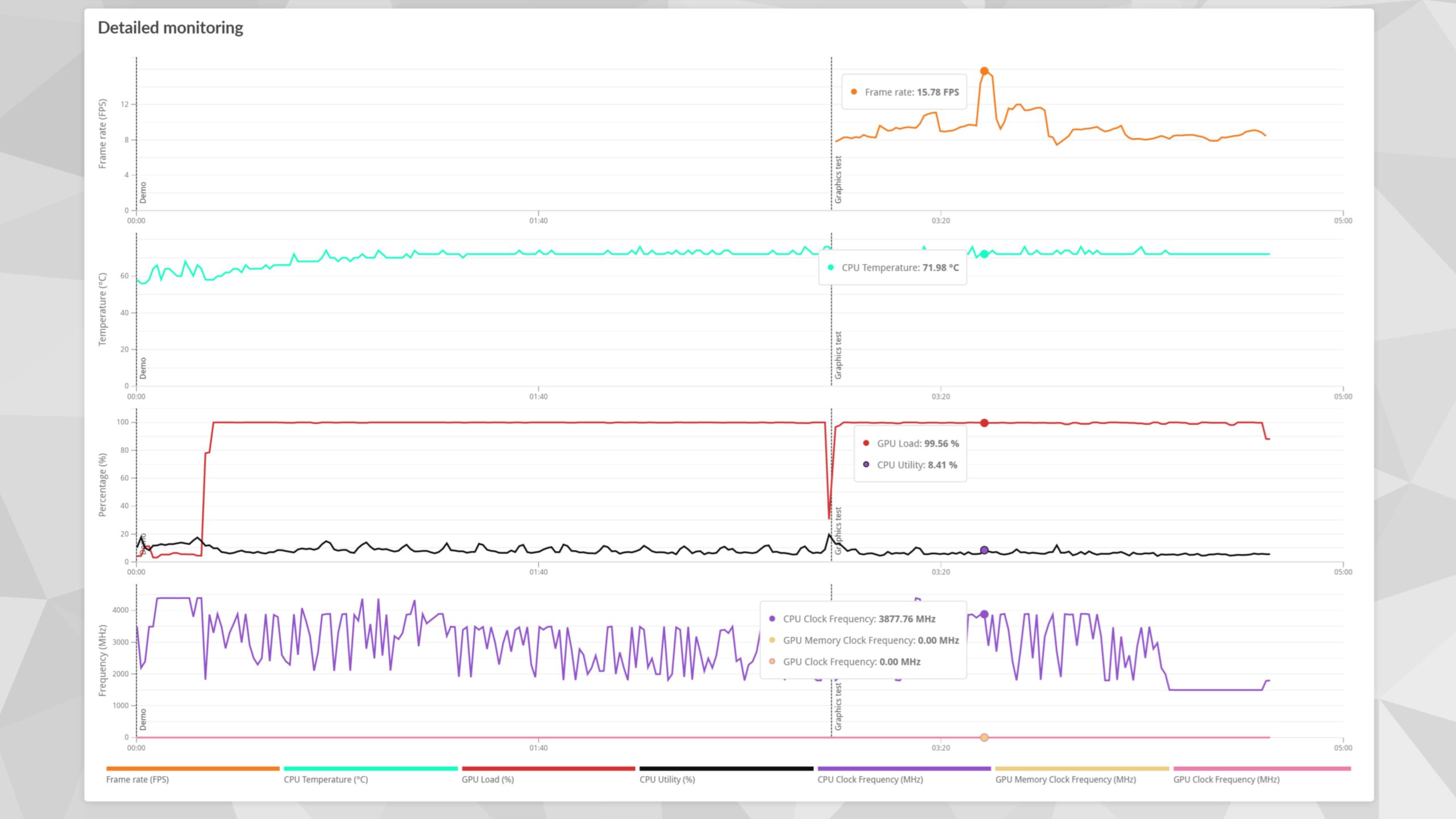Click the GPU Memory Clock Frequency yellow bar

pos(1081,768)
